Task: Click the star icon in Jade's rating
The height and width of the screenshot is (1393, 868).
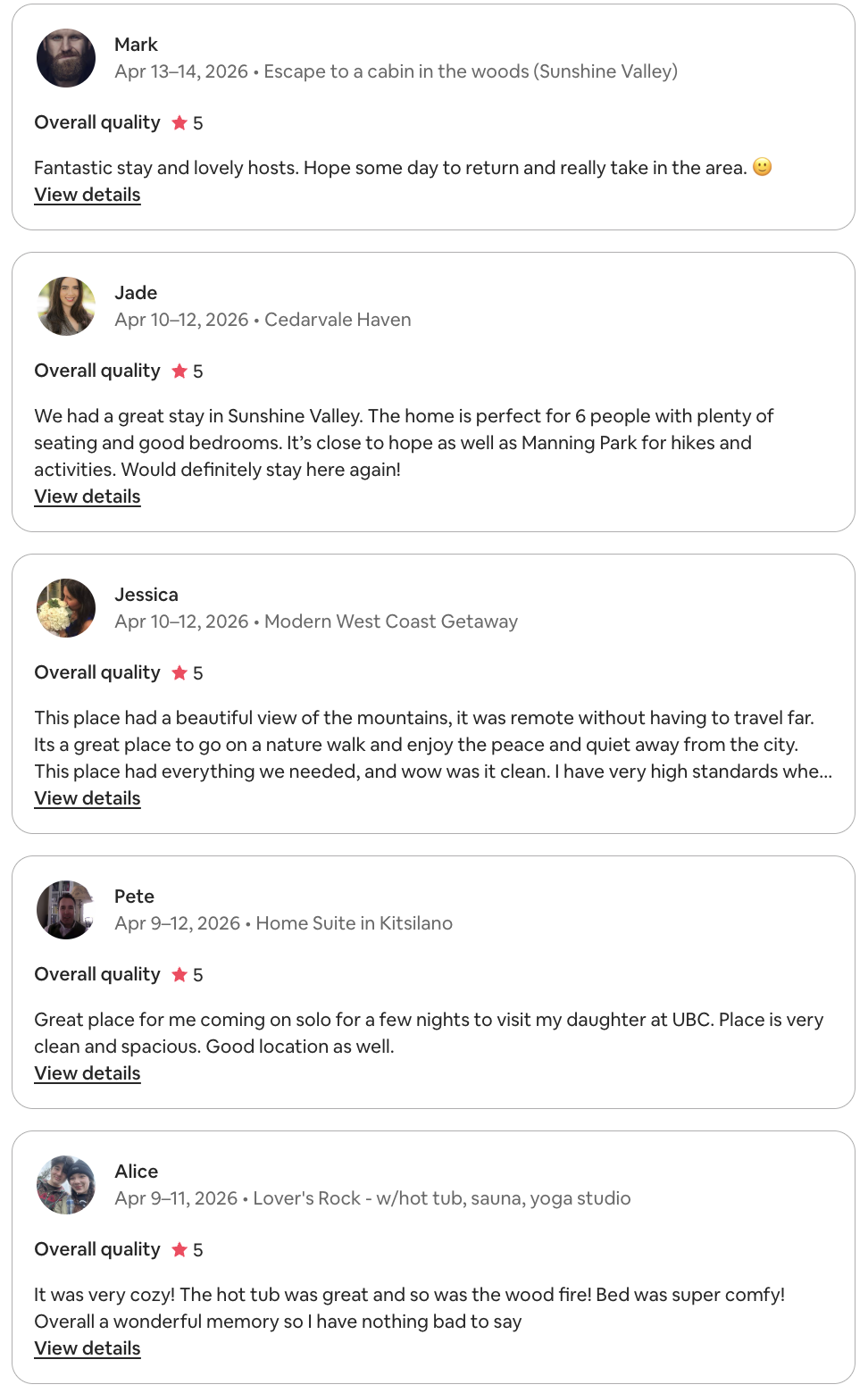Action: coord(179,371)
